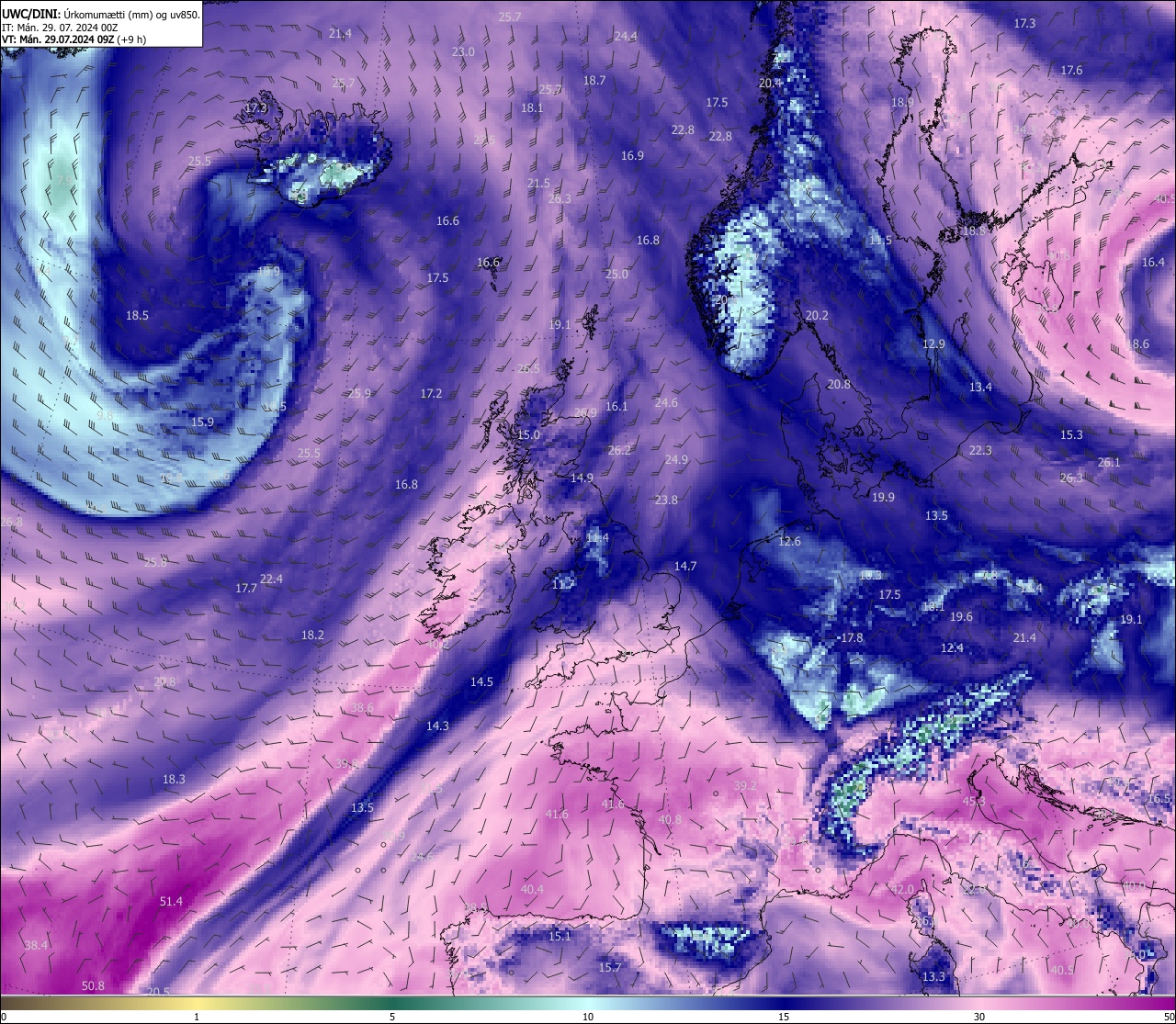Viewport: 1176px width, 1024px height.
Task: Click the map value 11.5 over Sweden
Action: coord(880,240)
